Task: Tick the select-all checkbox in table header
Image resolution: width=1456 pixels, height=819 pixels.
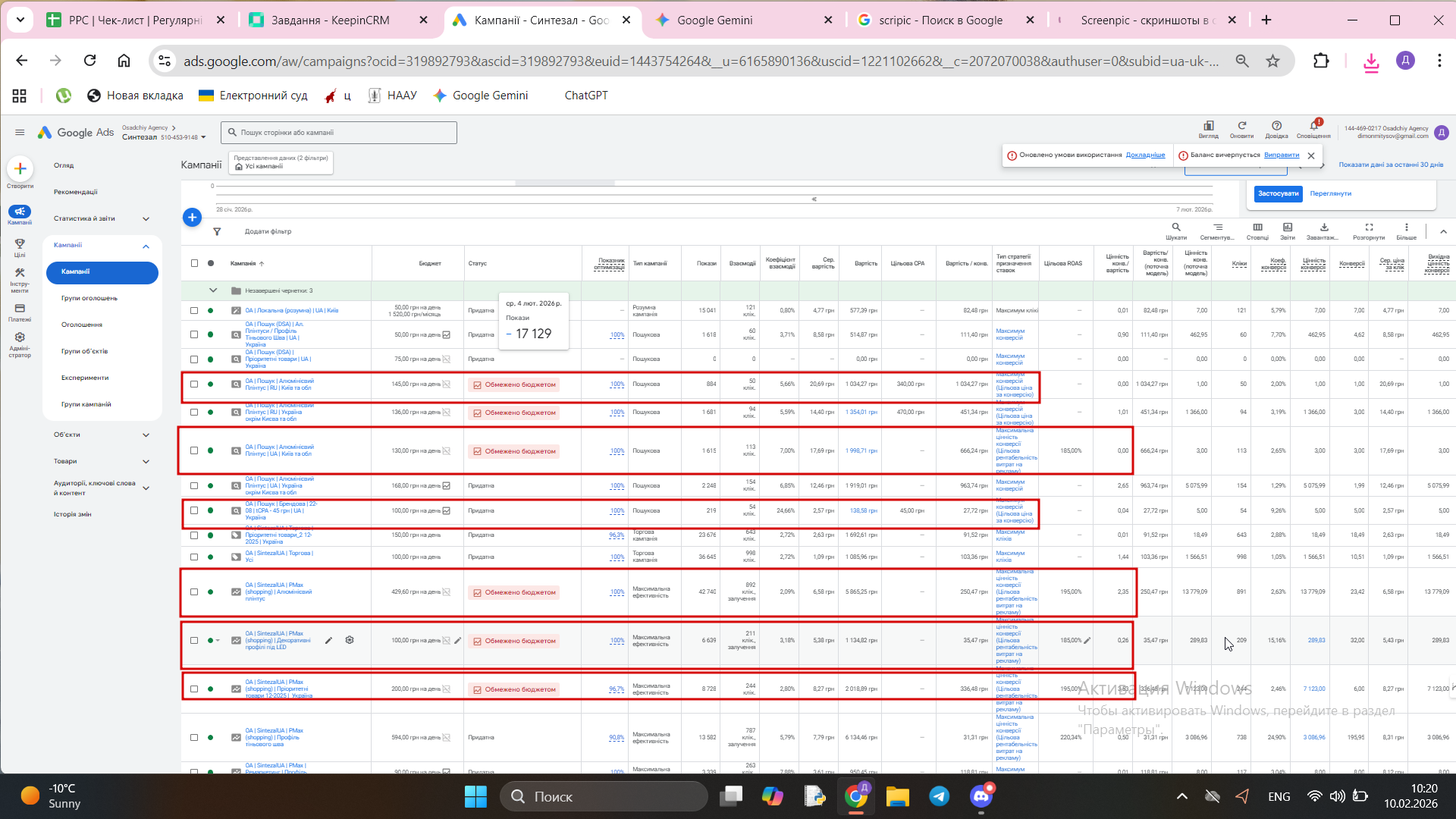Action: (x=194, y=263)
